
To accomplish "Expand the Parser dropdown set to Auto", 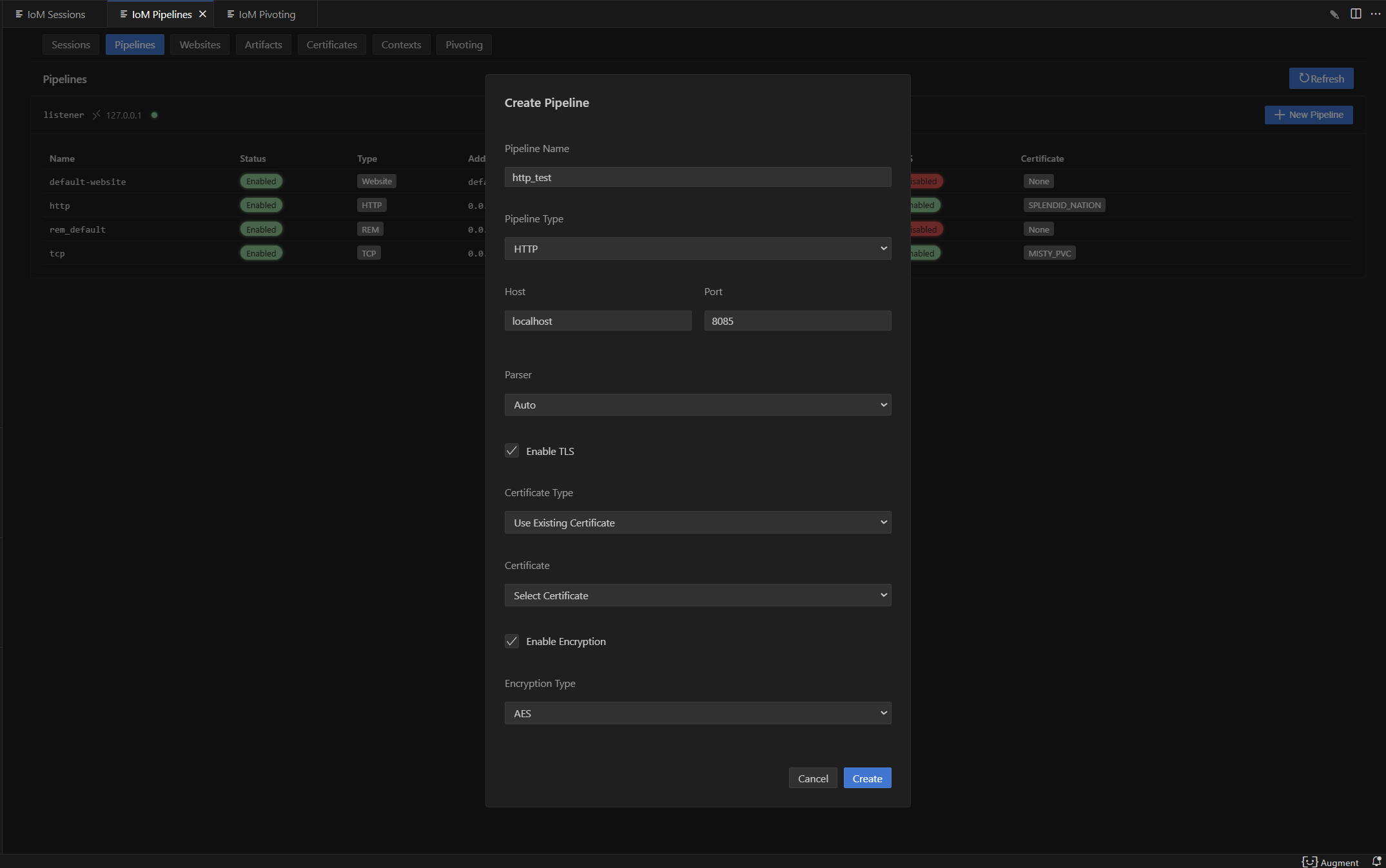I will [698, 405].
